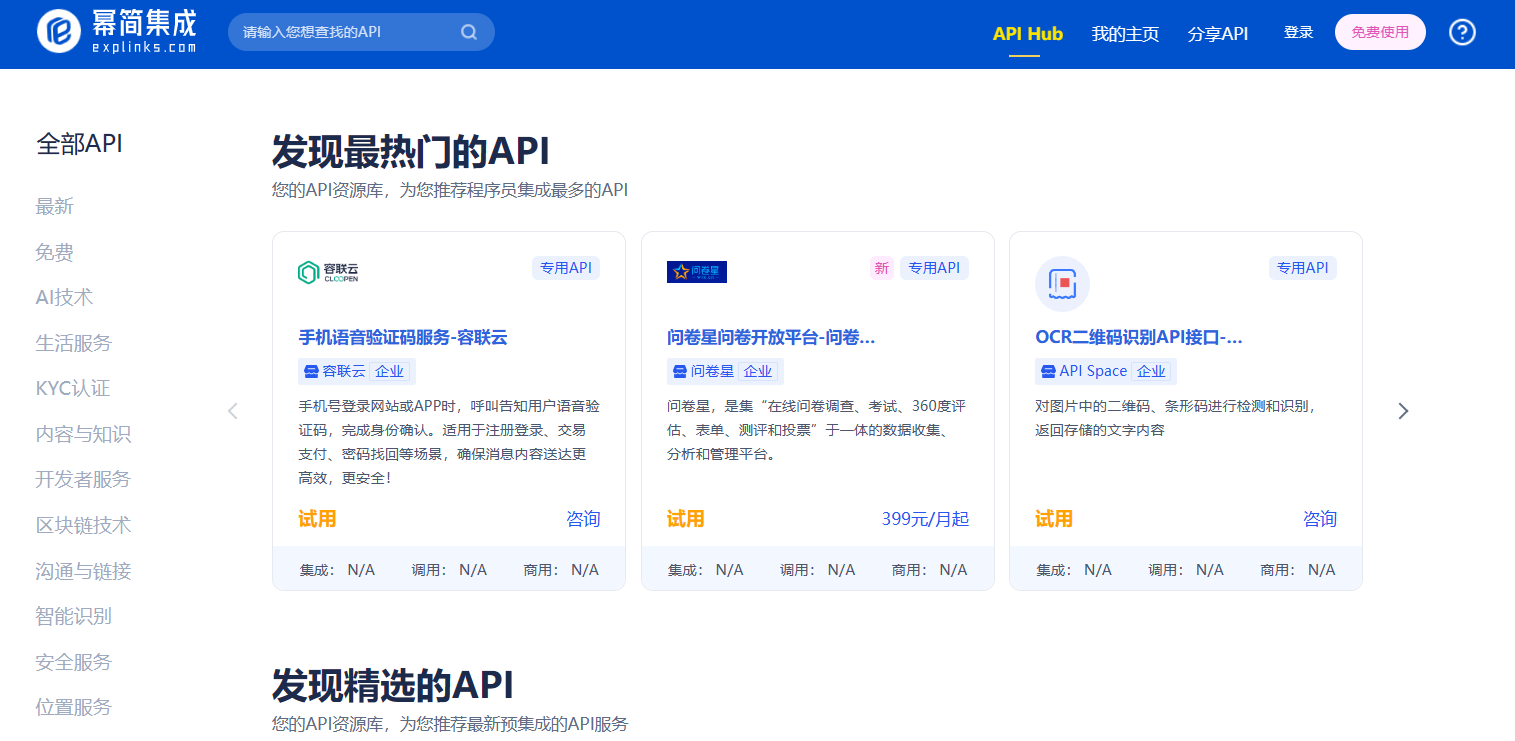Click 试用 on the 问卷星 card
Image resolution: width=1515 pixels, height=741 pixels.
pyautogui.click(x=685, y=519)
